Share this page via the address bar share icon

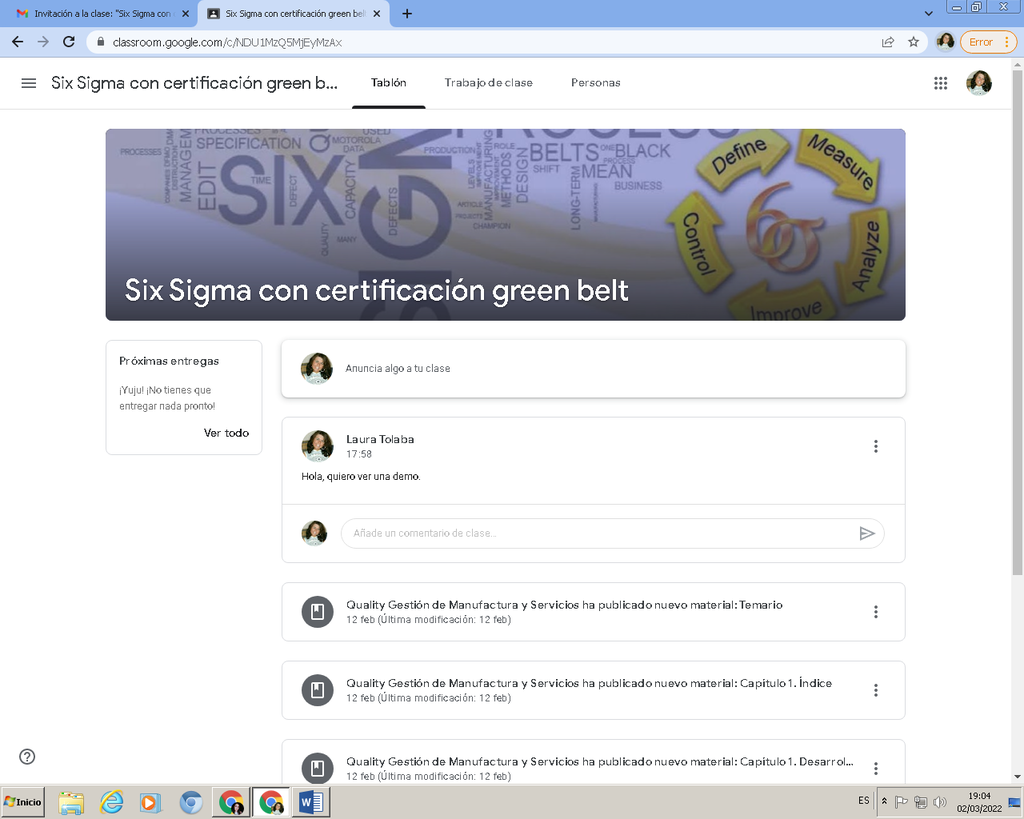[x=888, y=42]
